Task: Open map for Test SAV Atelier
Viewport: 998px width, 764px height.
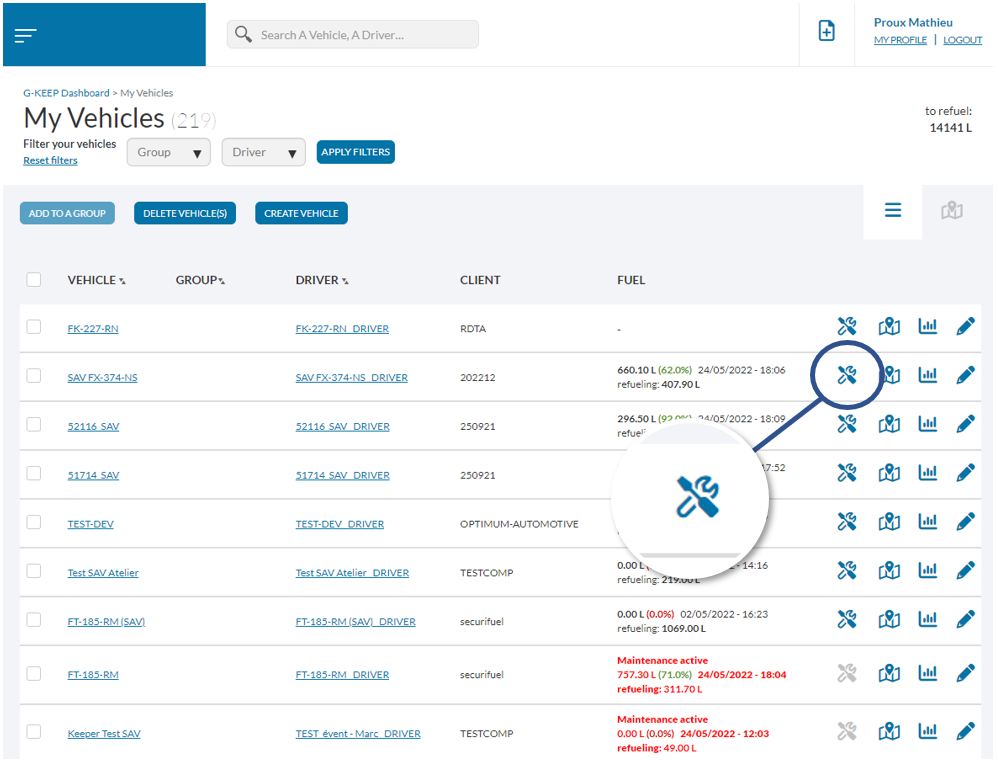Action: [889, 570]
